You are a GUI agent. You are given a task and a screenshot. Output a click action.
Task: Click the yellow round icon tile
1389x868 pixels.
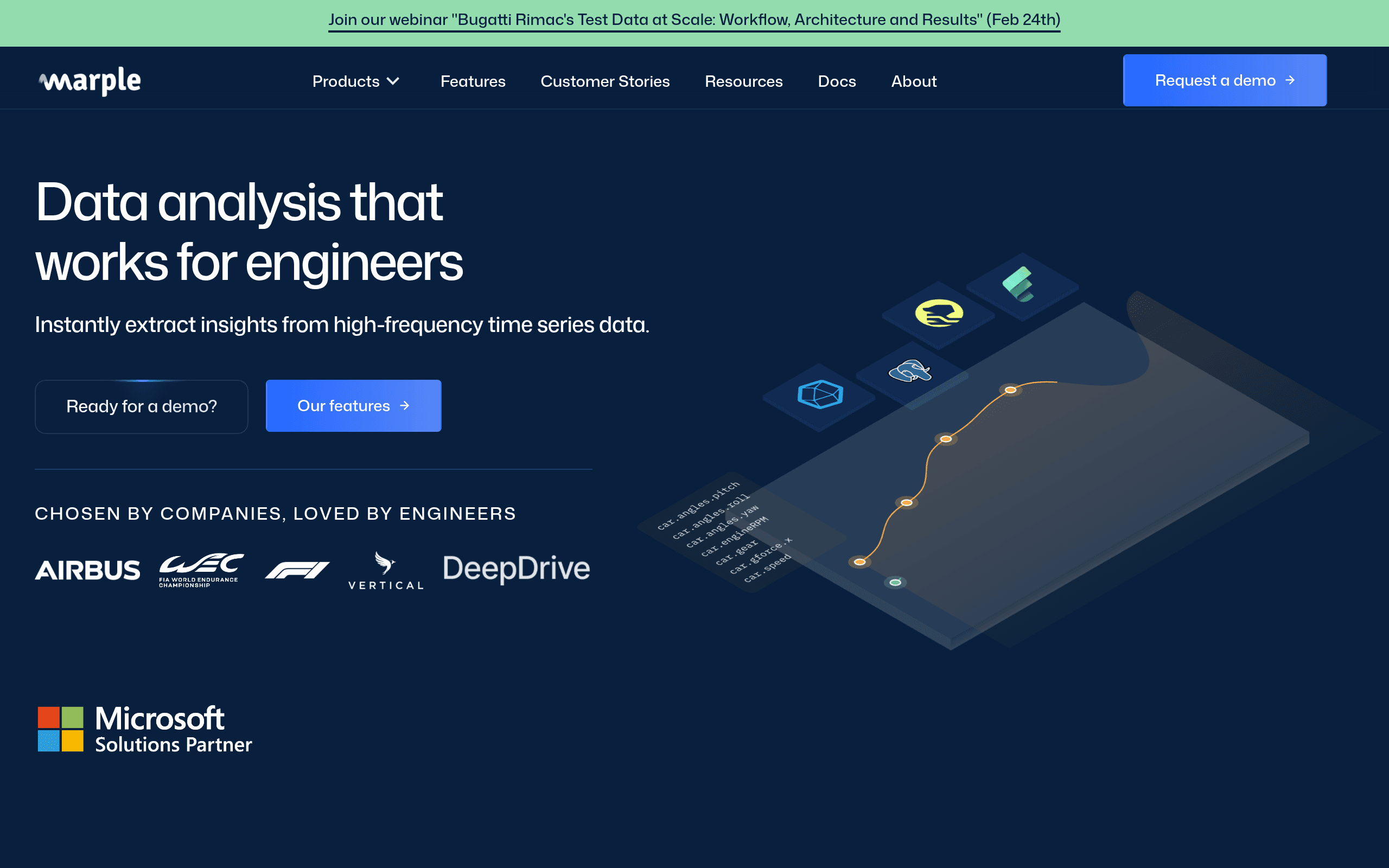pyautogui.click(x=939, y=314)
